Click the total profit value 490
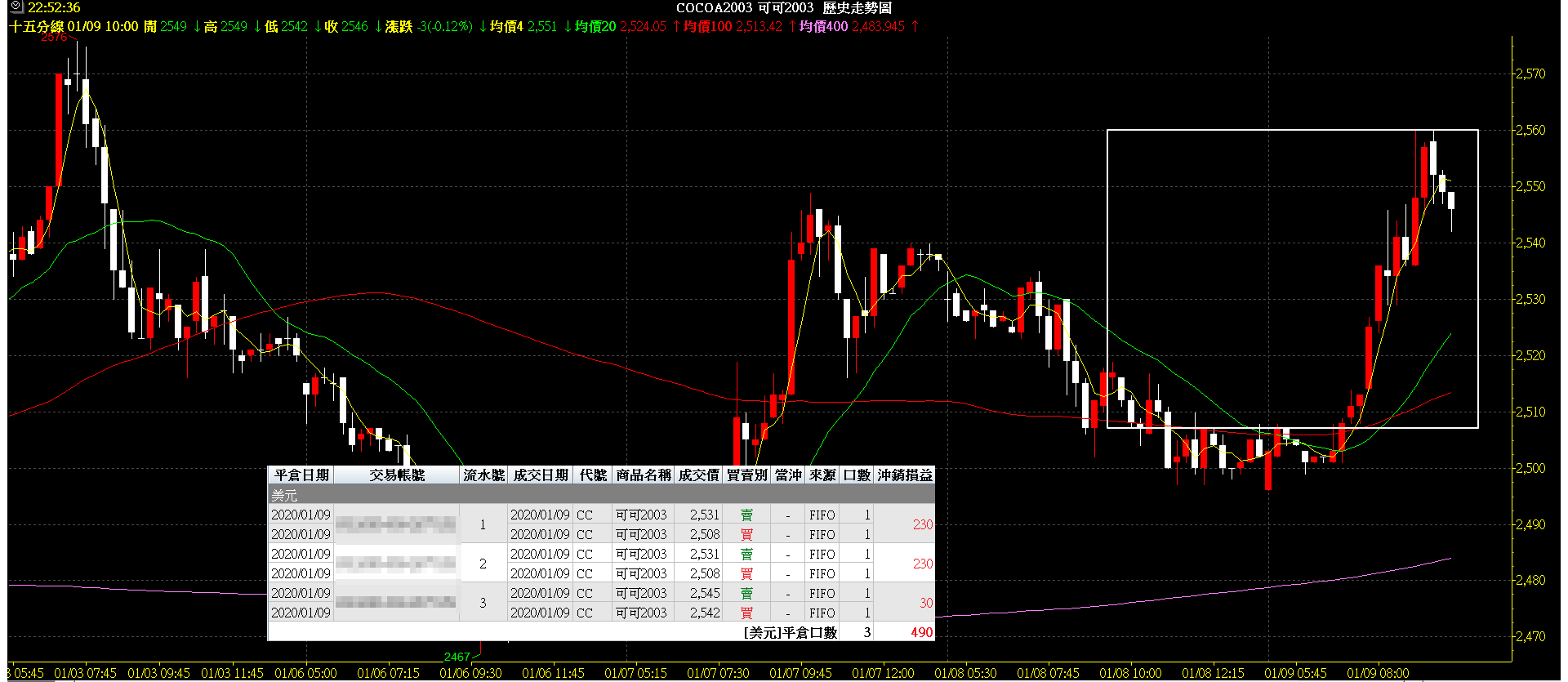The width and height of the screenshot is (1568, 682). click(921, 632)
